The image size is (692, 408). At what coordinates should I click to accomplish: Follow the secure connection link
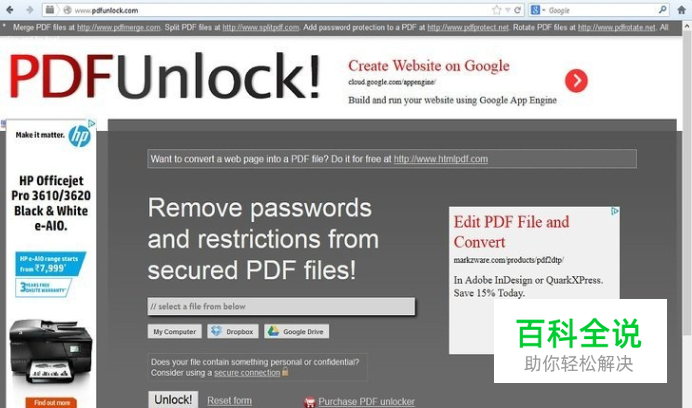pyautogui.click(x=247, y=373)
